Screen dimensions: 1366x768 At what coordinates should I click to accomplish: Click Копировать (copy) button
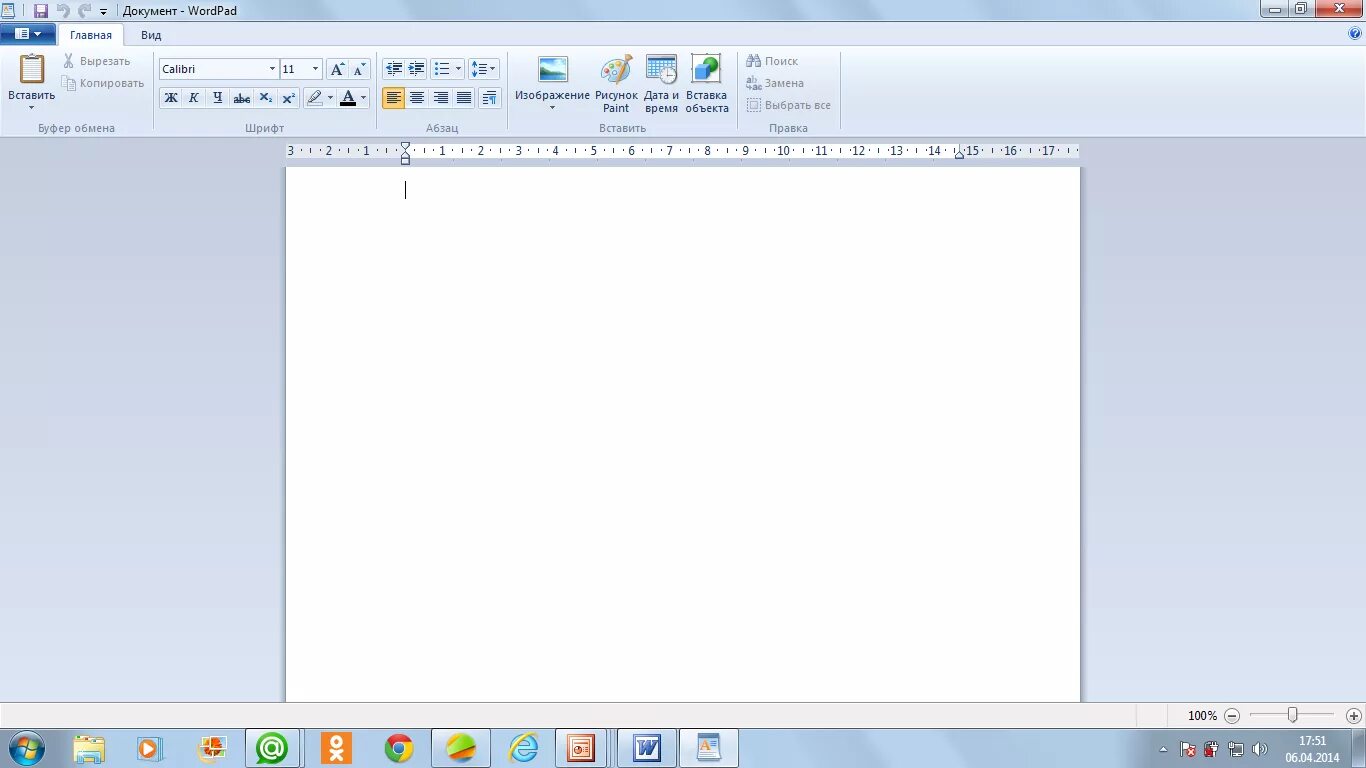103,83
